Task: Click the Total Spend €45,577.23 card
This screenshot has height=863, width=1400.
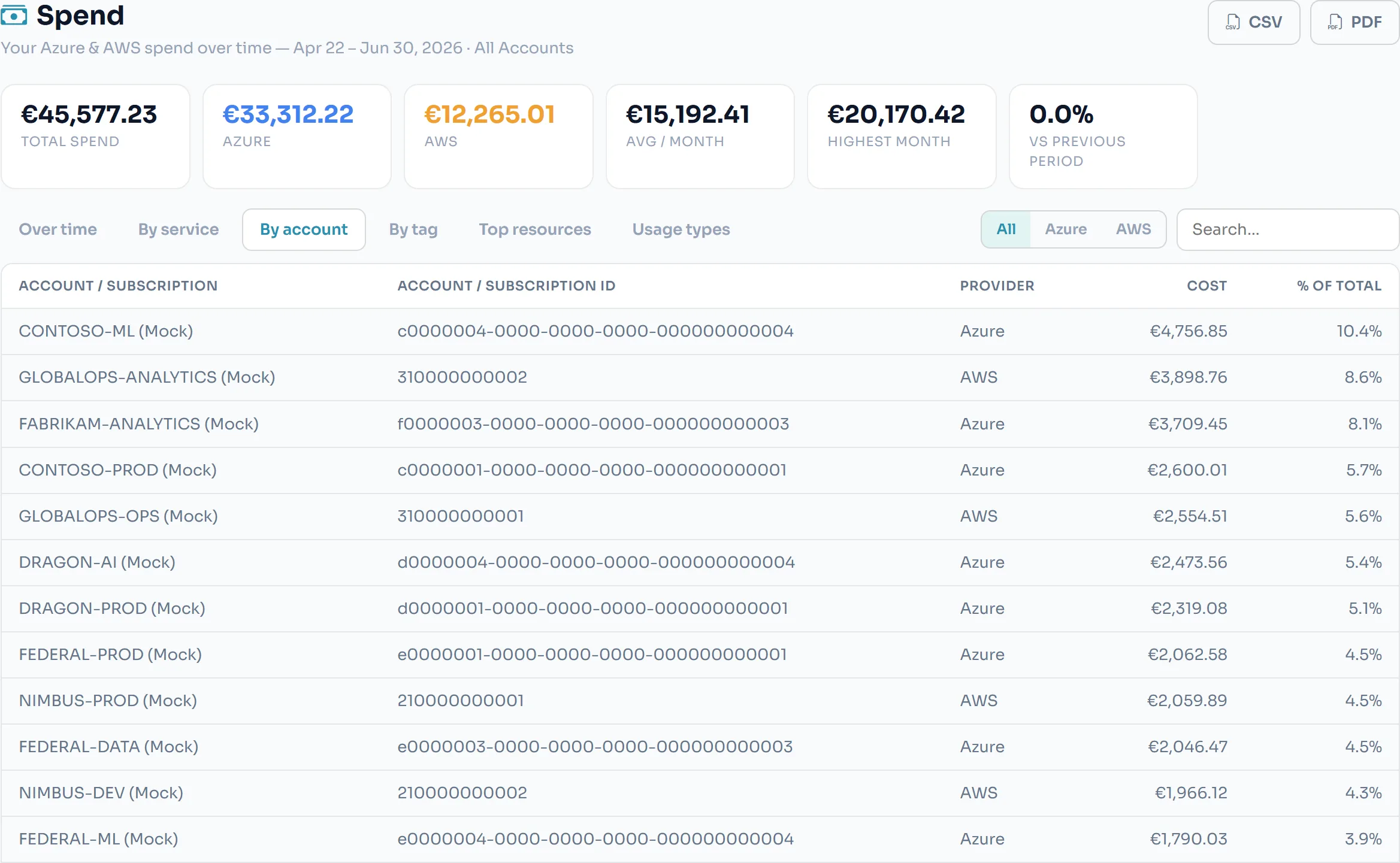Action: 96,137
